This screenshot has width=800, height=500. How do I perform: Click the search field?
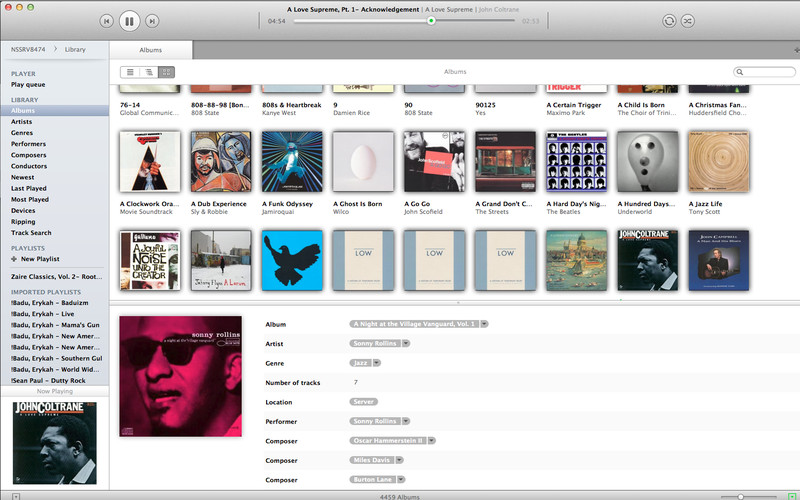(x=764, y=72)
